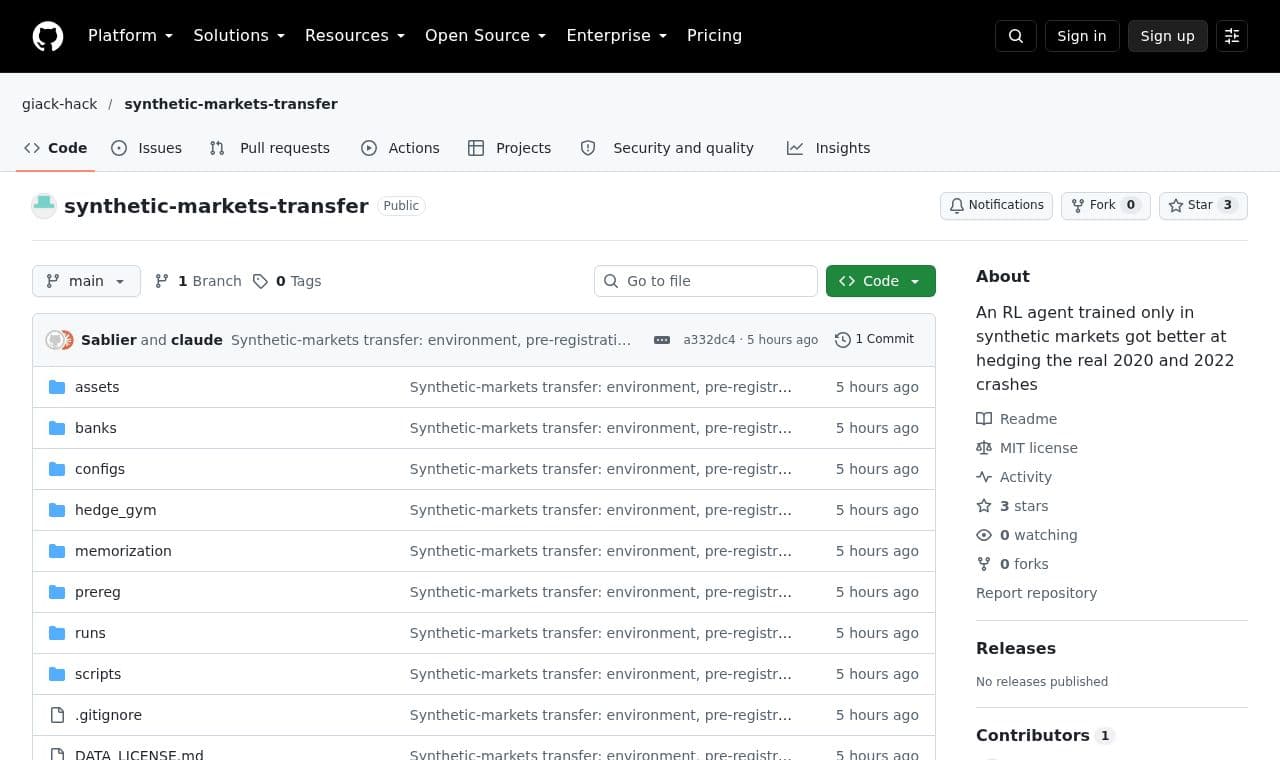
Task: Click the Sign in button
Action: point(1082,36)
